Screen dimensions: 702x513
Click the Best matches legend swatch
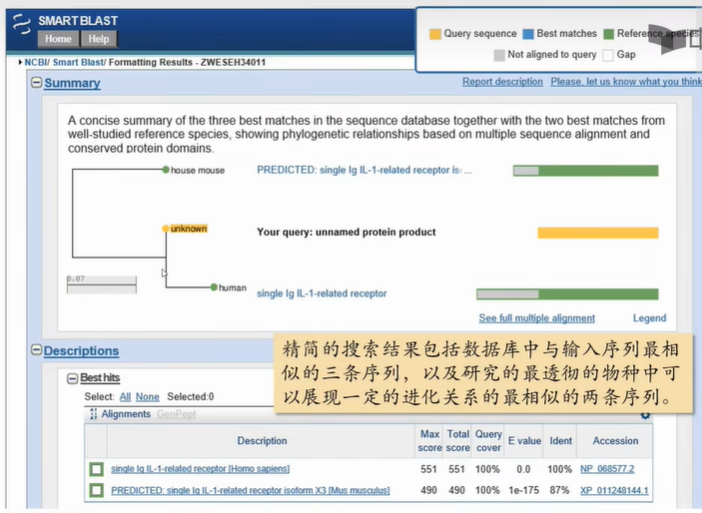[x=528, y=34]
